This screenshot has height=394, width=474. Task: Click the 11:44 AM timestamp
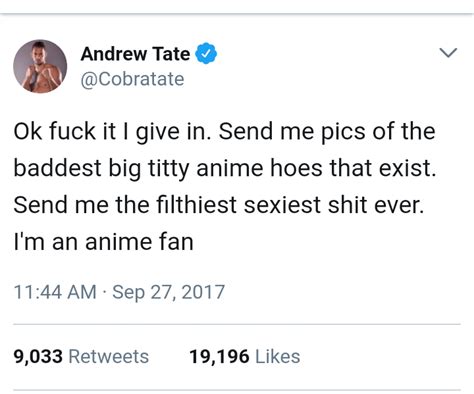click(x=55, y=292)
